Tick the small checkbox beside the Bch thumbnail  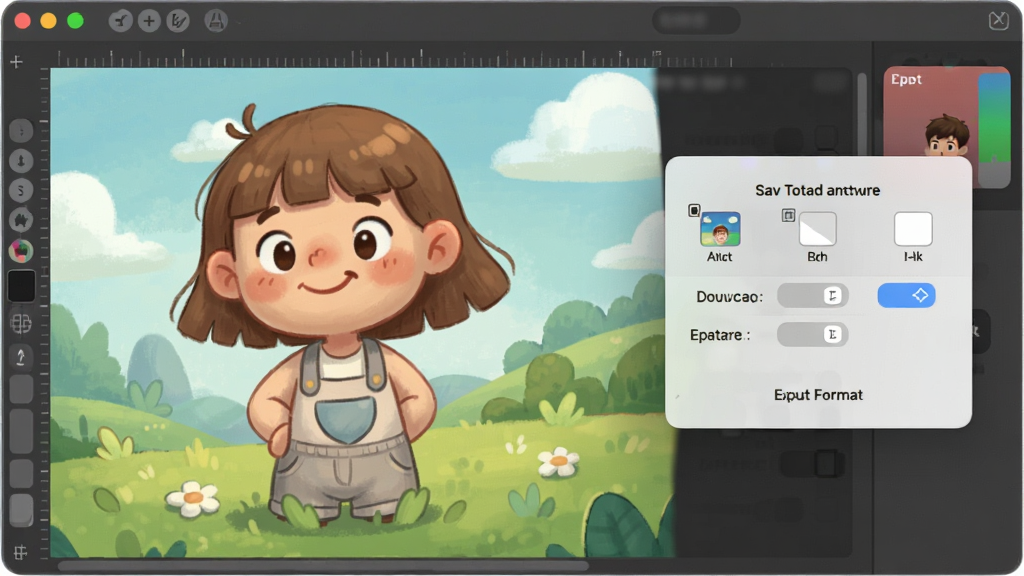pyautogui.click(x=788, y=216)
